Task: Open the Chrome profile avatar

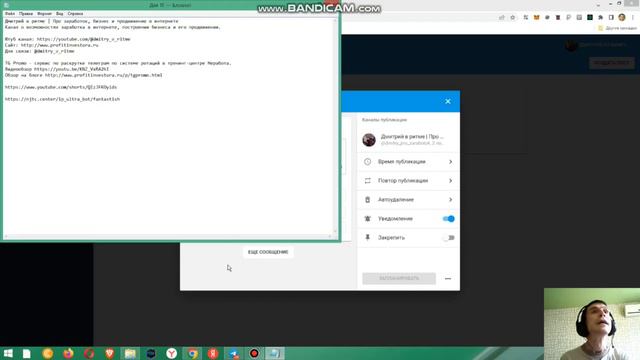Action: (x=622, y=17)
